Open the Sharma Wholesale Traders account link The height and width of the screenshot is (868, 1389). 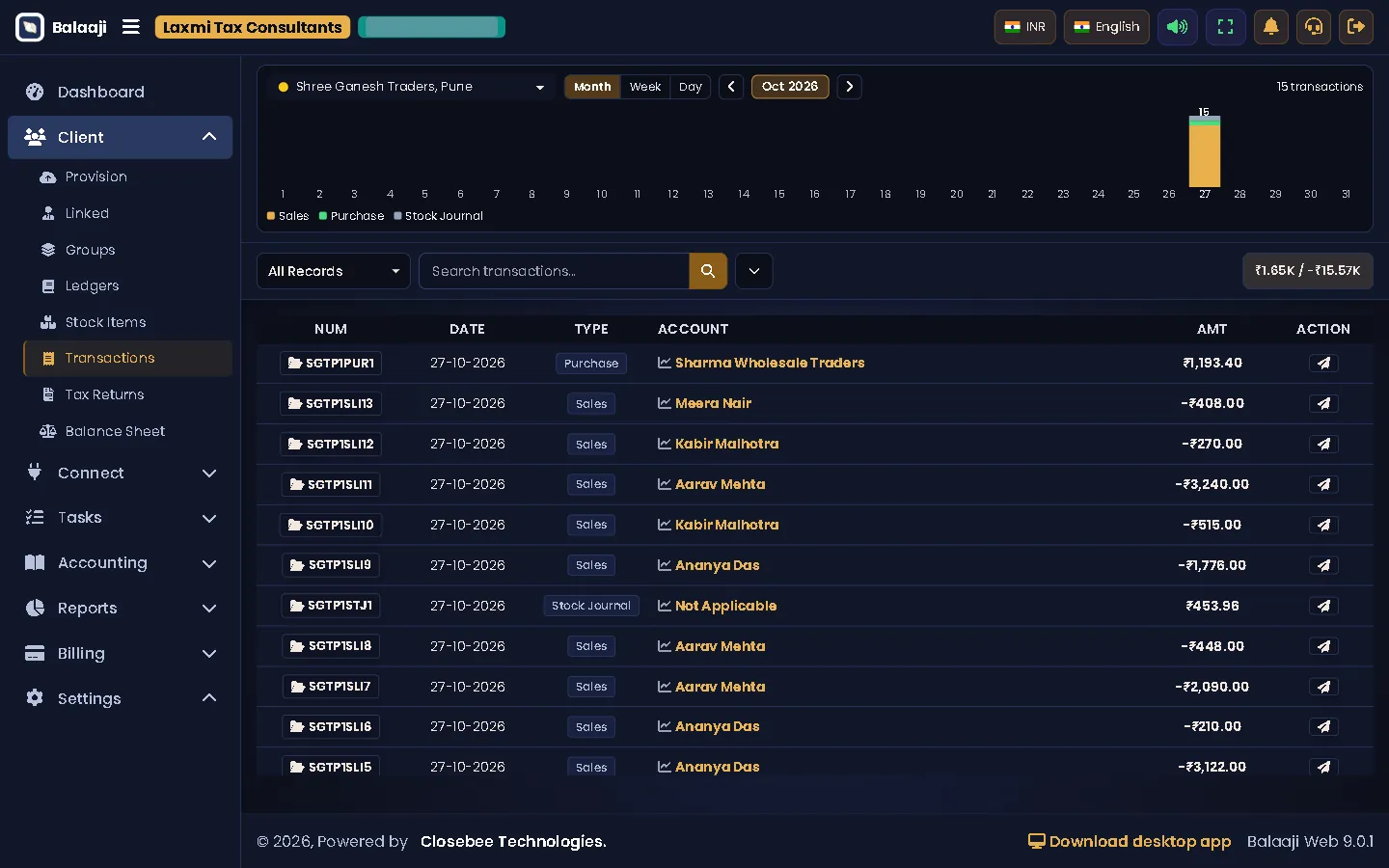[x=770, y=364]
